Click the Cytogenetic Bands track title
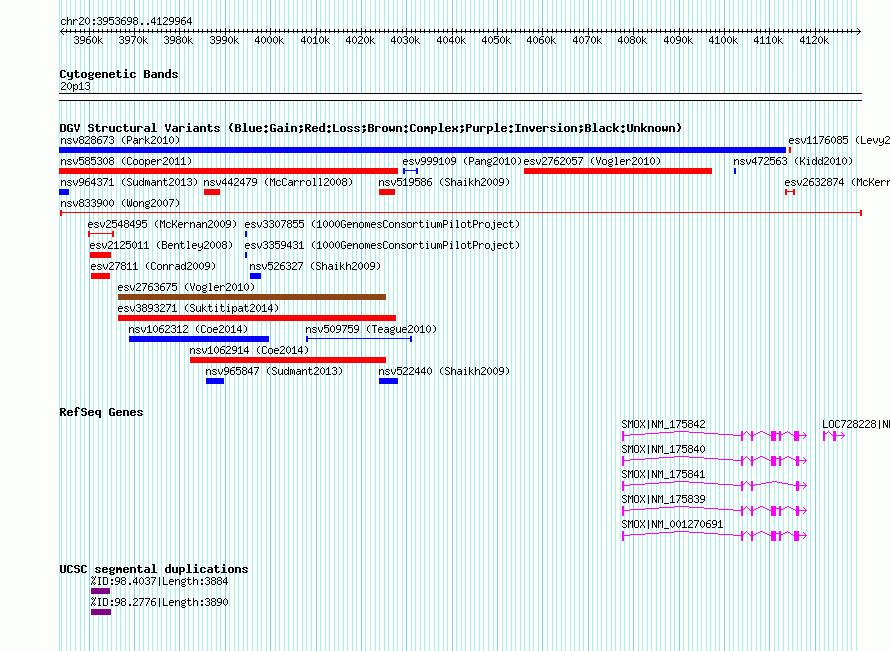890x651 pixels. coord(119,74)
